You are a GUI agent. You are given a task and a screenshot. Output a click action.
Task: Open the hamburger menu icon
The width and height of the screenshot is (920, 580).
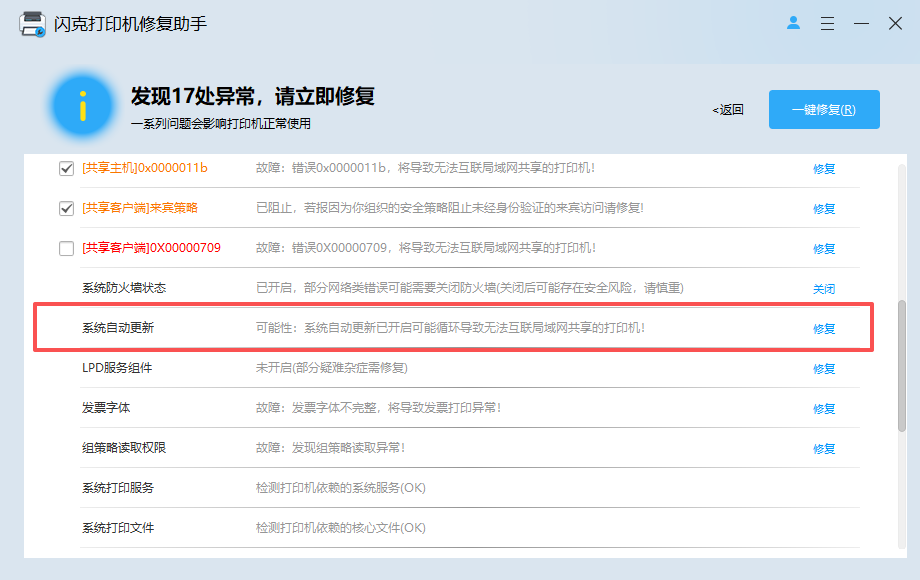[x=827, y=23]
